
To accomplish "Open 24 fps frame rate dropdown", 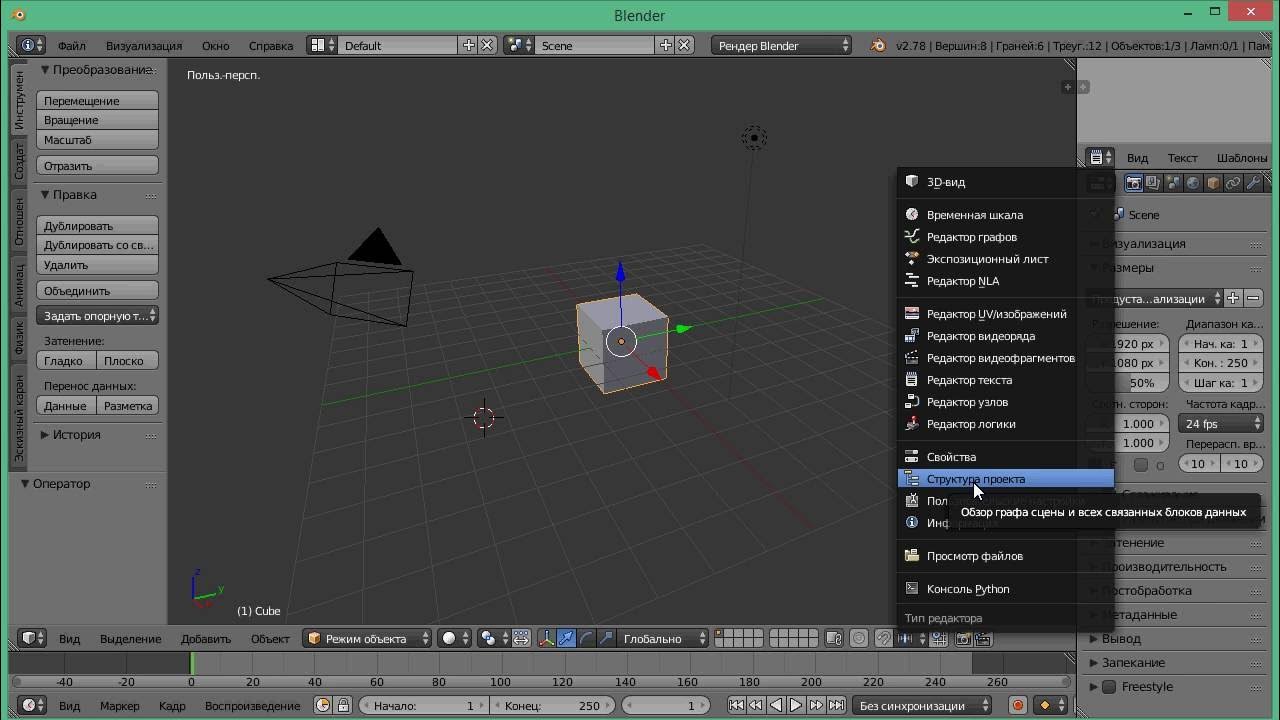I will point(1221,424).
